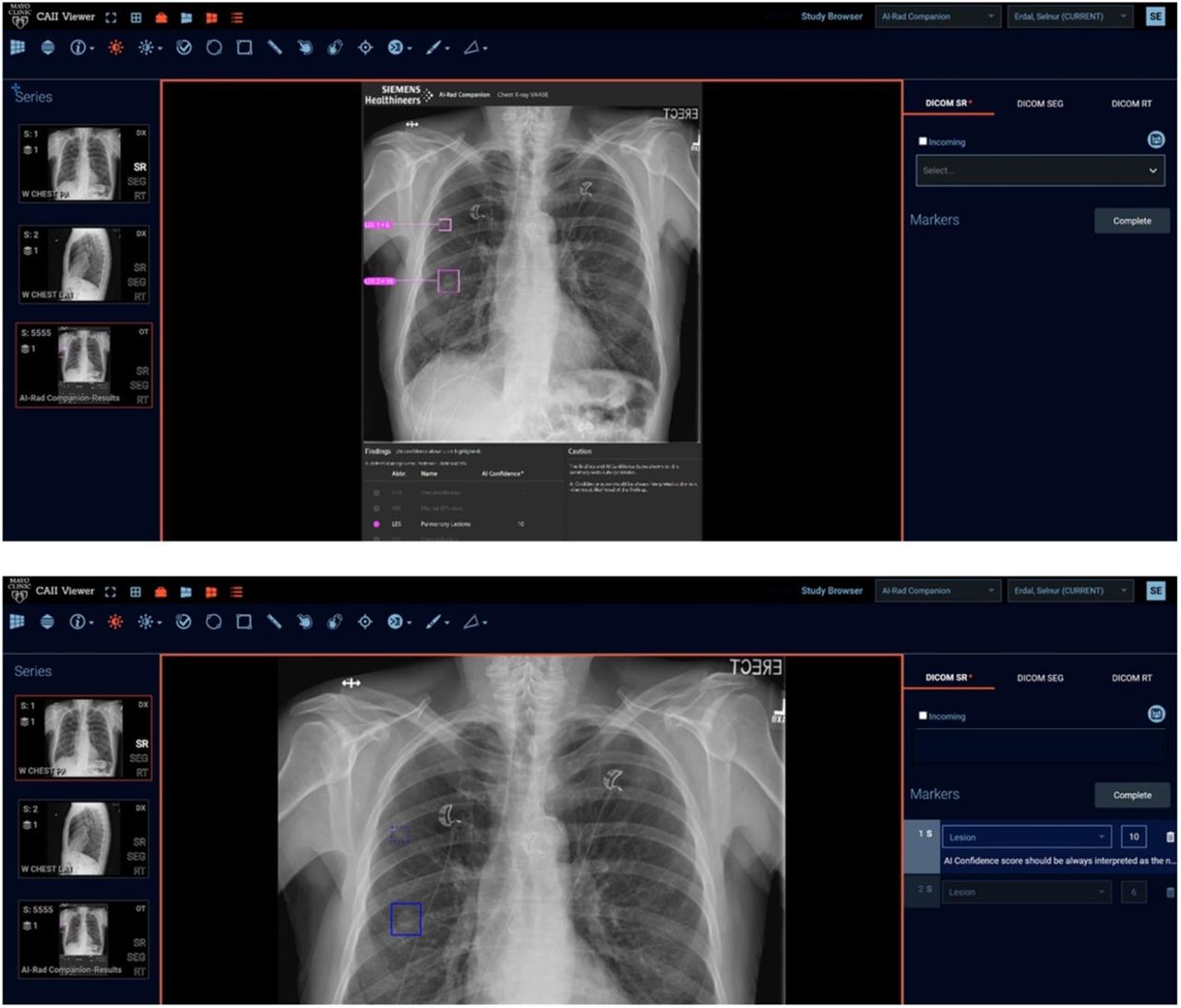1181x1008 pixels.
Task: Switch to DICOM RT tab in Siemens report viewer
Action: point(1131,104)
